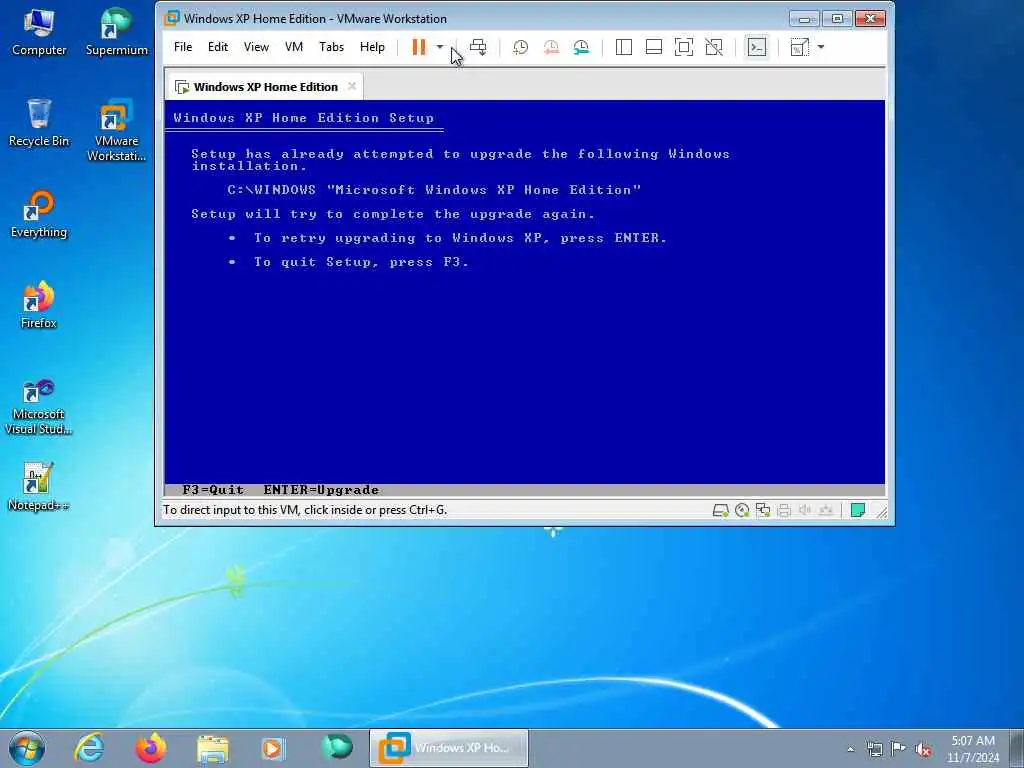The image size is (1024, 768).
Task: Open the Tabs menu
Action: tap(331, 47)
